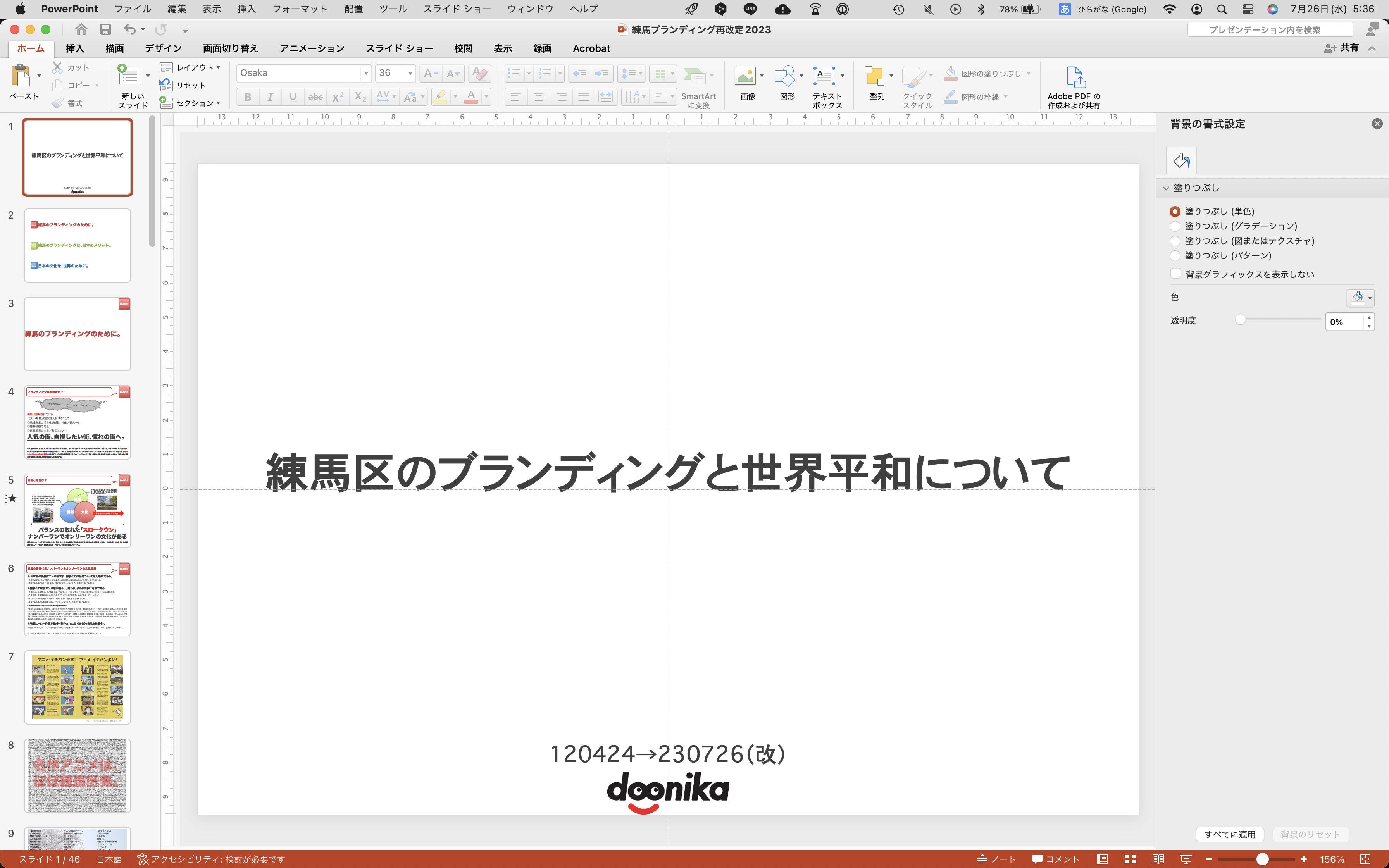Collapse the 塗りつぶし section
The width and height of the screenshot is (1389, 868).
[x=1166, y=188]
